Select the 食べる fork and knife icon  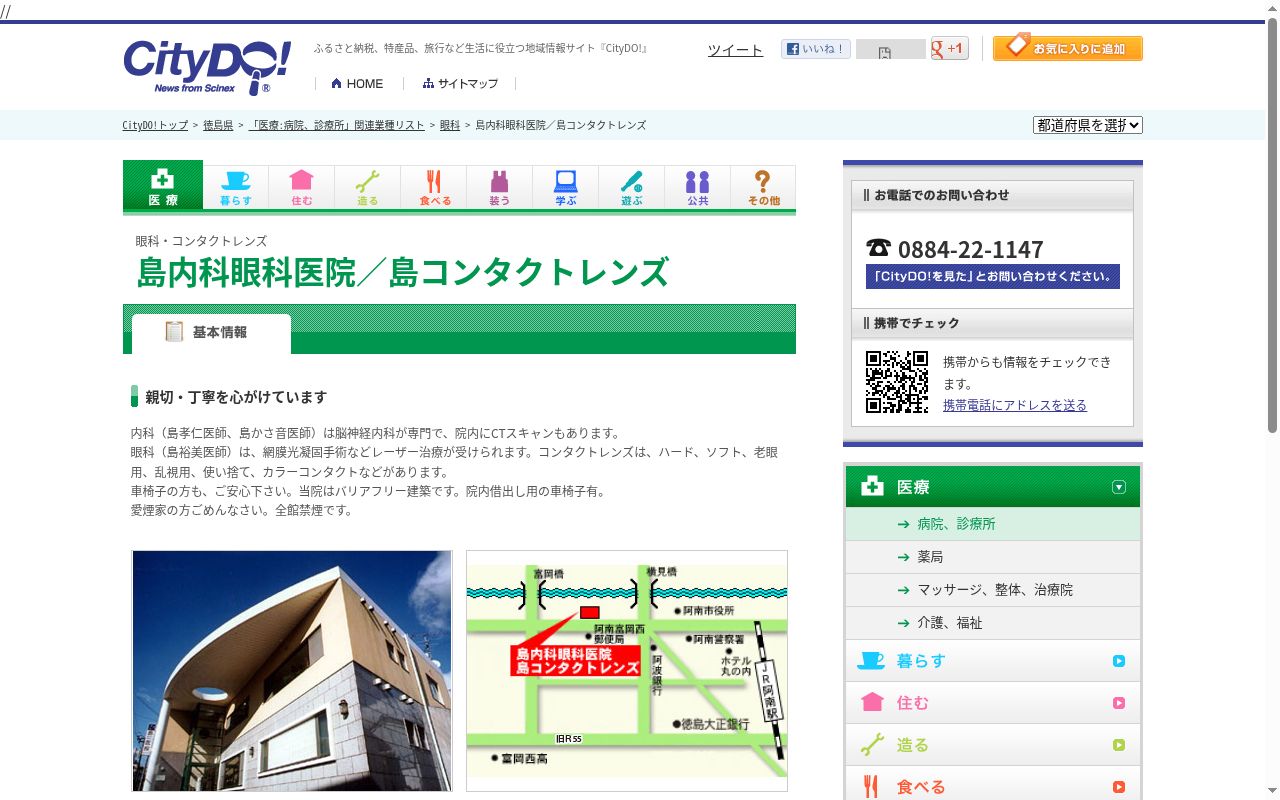[x=434, y=187]
